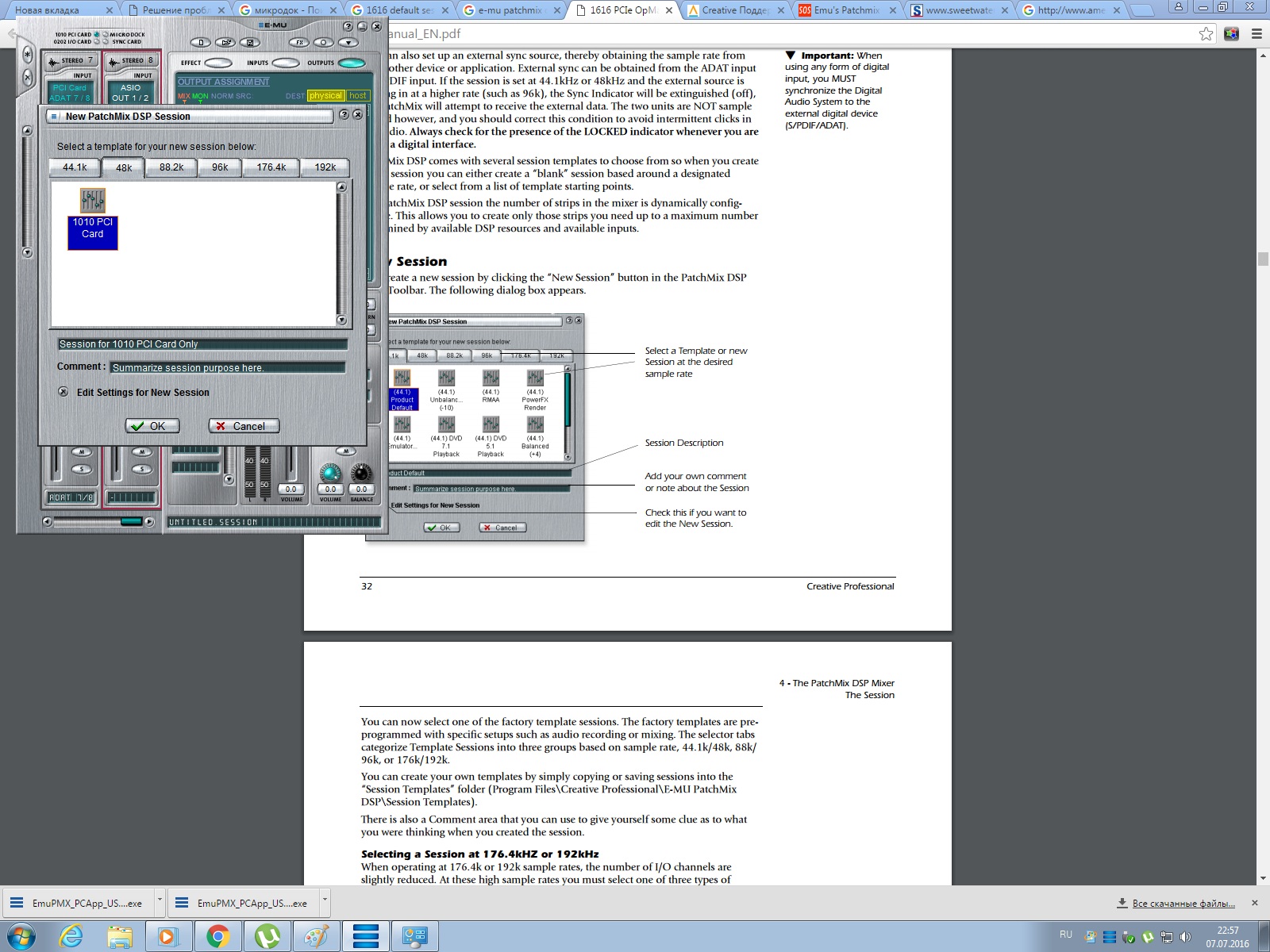Toggle the OUTPUTS view button
This screenshot has width=1270, height=952.
[x=352, y=63]
